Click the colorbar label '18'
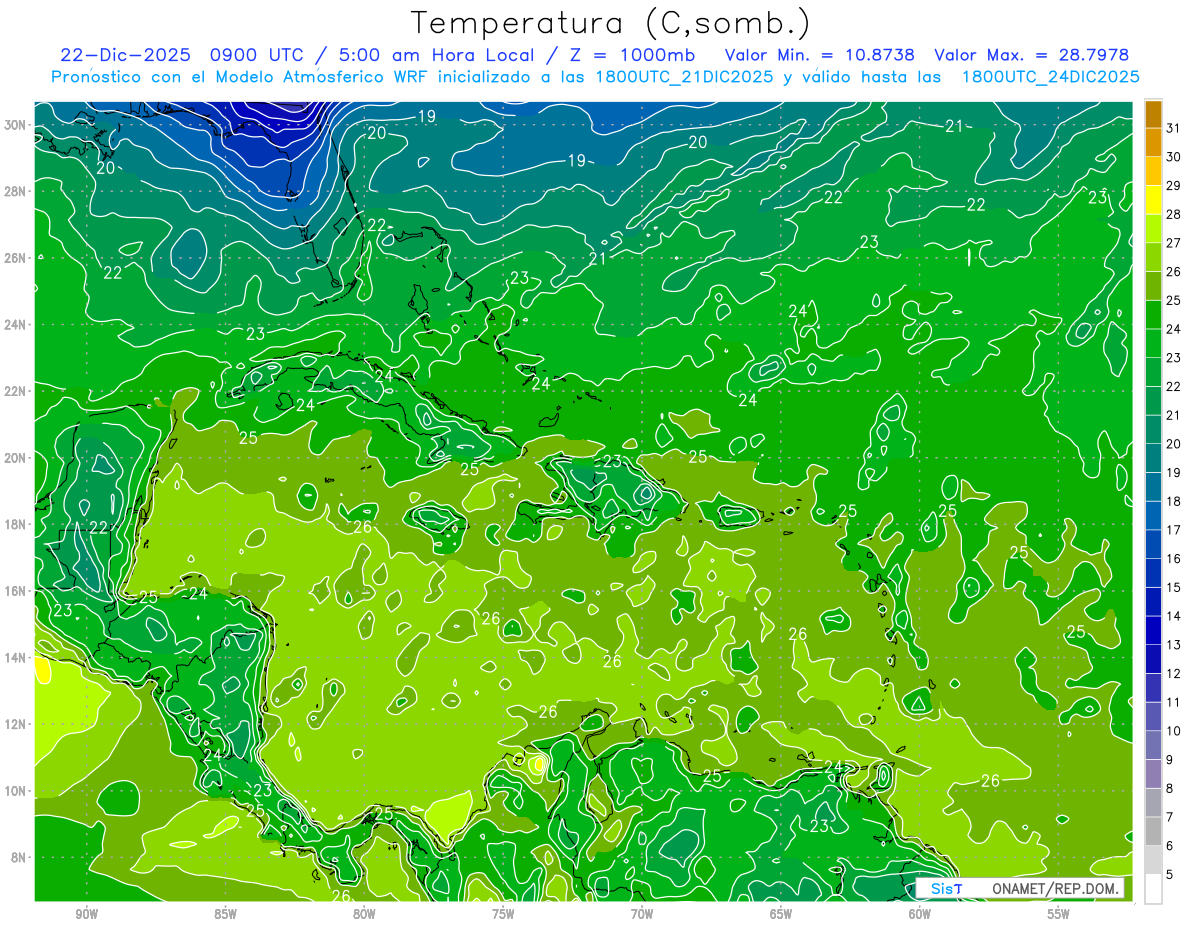1200x927 pixels. [x=1174, y=501]
